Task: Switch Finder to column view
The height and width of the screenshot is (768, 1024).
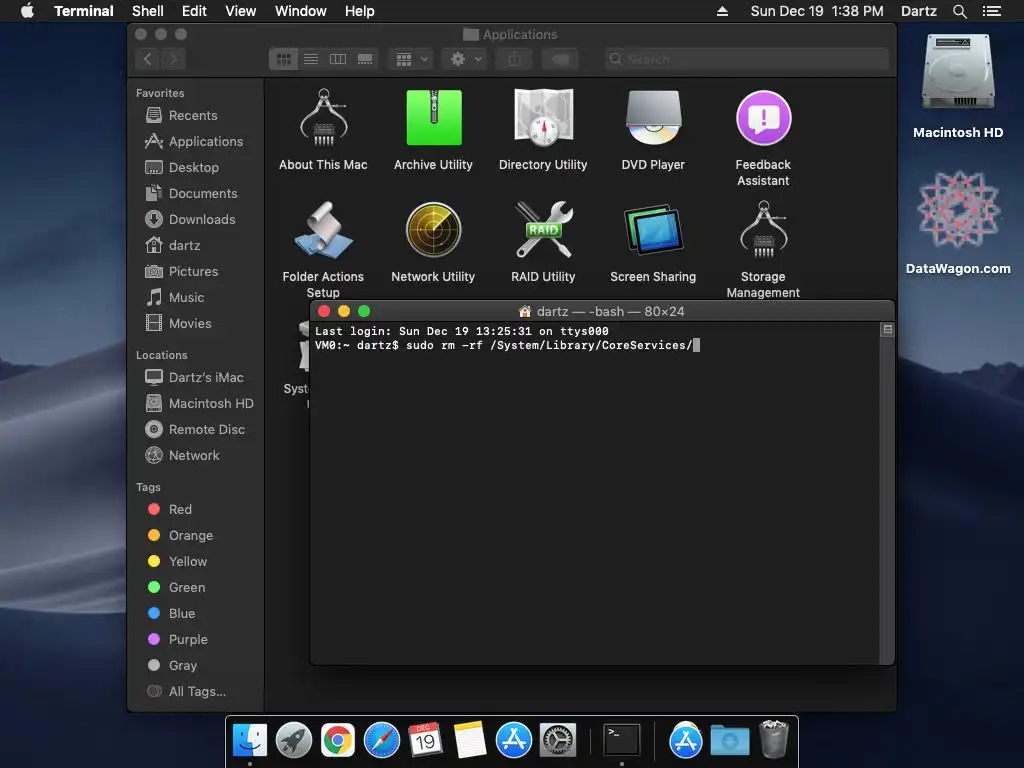Action: [x=338, y=59]
